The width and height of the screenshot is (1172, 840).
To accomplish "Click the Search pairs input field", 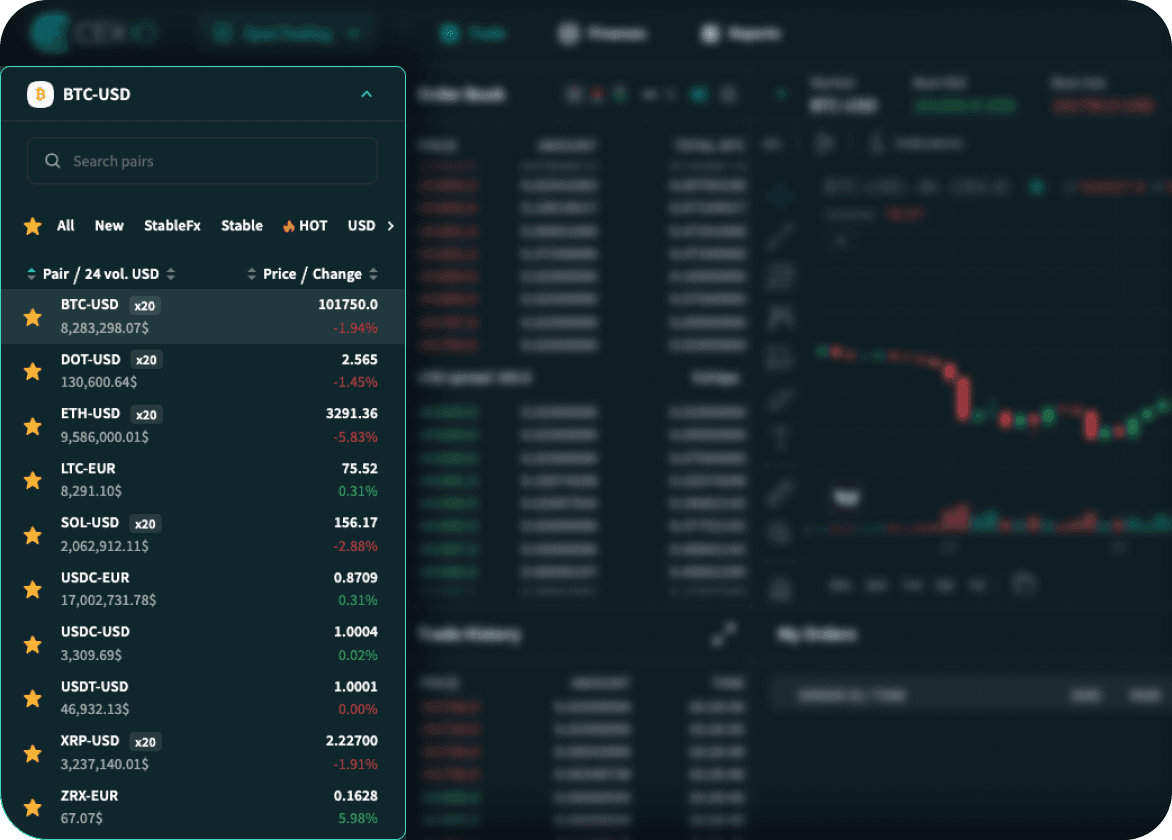I will coord(202,161).
